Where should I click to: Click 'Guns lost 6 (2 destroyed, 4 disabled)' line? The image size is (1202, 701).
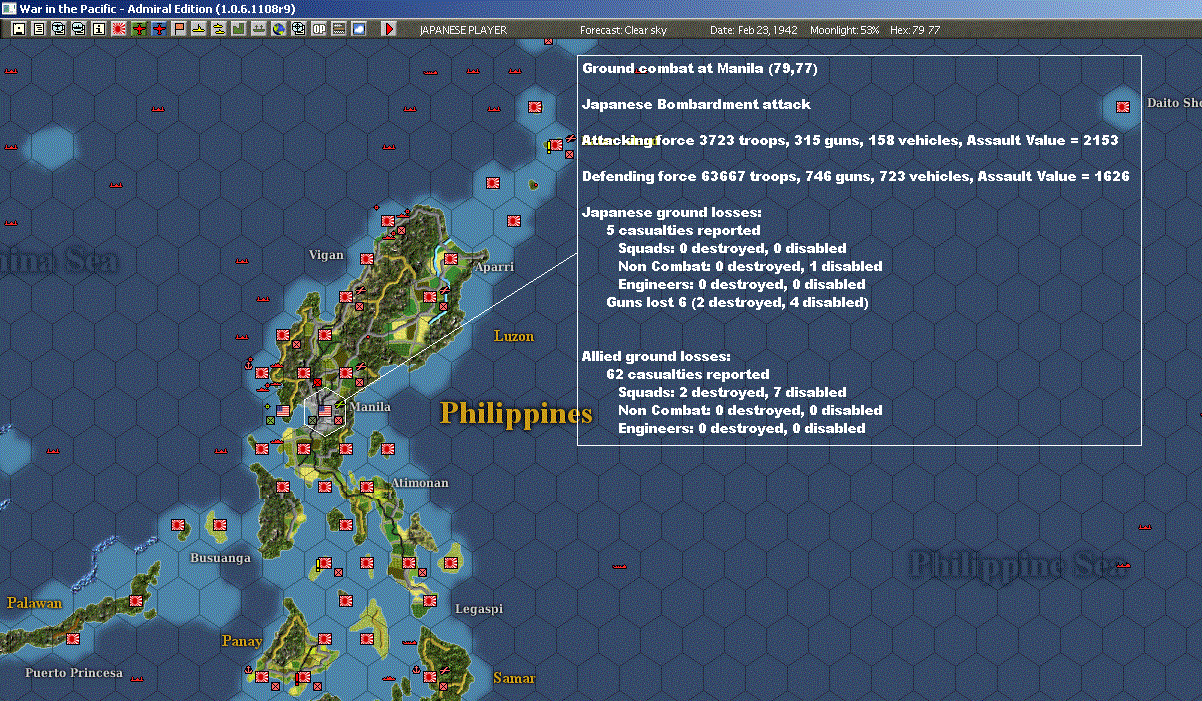point(737,302)
